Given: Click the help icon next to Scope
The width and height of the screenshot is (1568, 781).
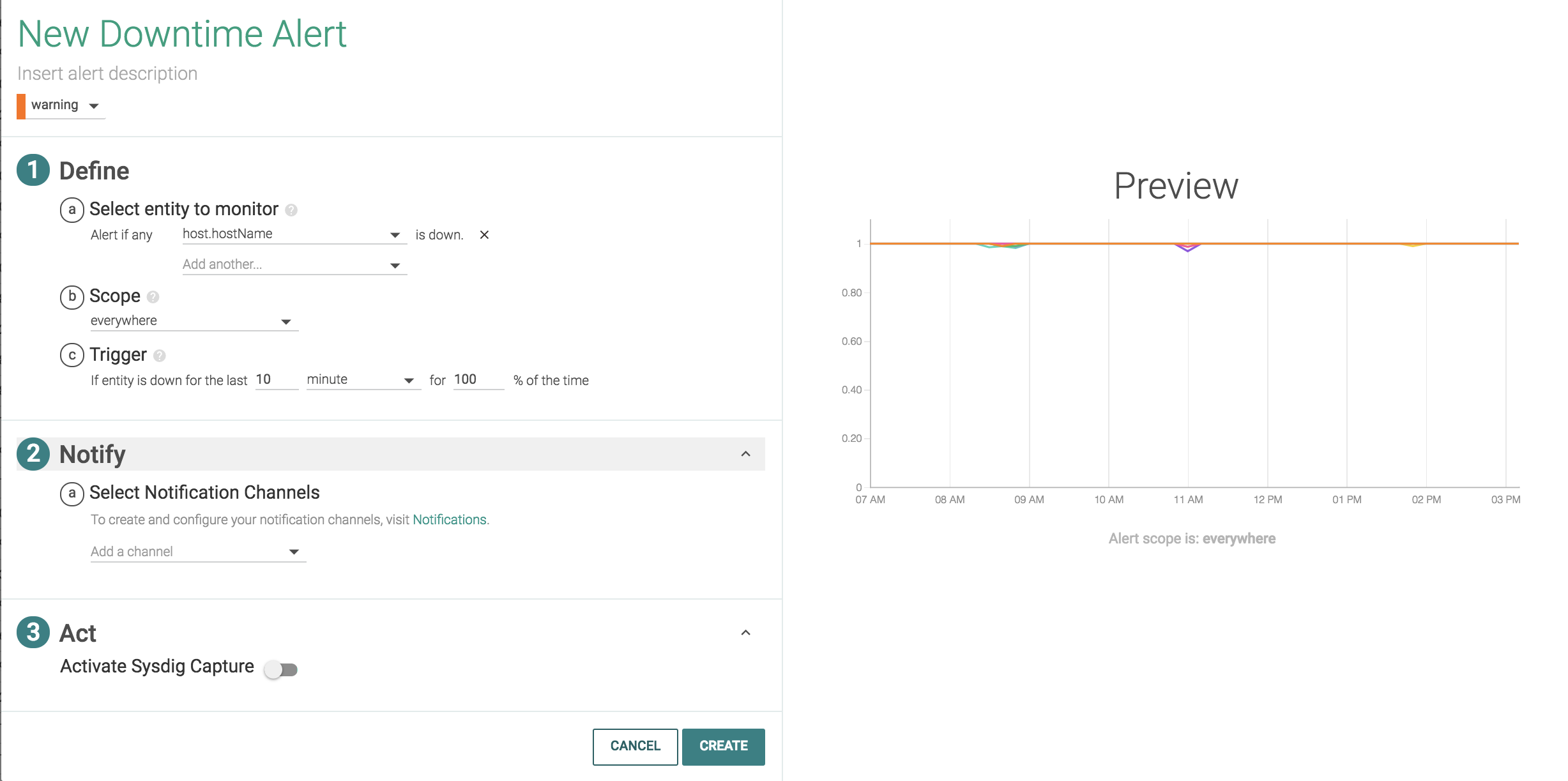Looking at the screenshot, I should tap(153, 297).
